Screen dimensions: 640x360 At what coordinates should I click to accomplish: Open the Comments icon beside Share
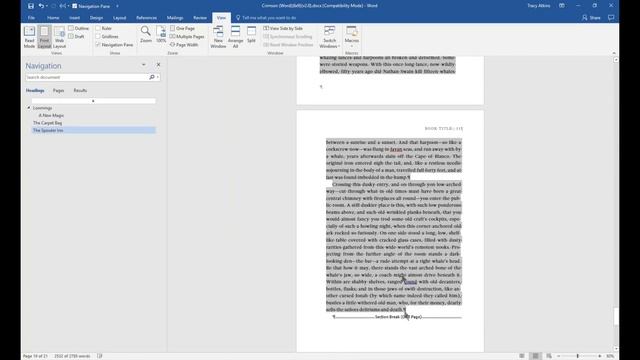611,18
